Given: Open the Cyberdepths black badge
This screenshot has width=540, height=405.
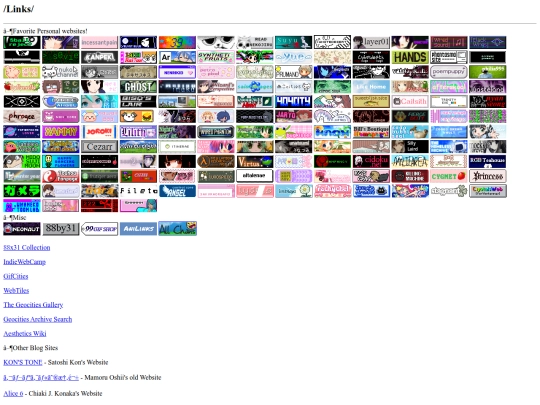Looking at the screenshot, I should [x=371, y=57].
